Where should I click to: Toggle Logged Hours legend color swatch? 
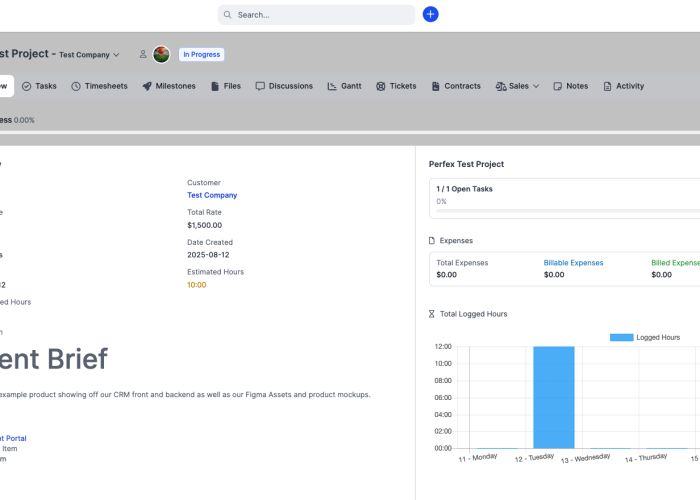pos(621,337)
